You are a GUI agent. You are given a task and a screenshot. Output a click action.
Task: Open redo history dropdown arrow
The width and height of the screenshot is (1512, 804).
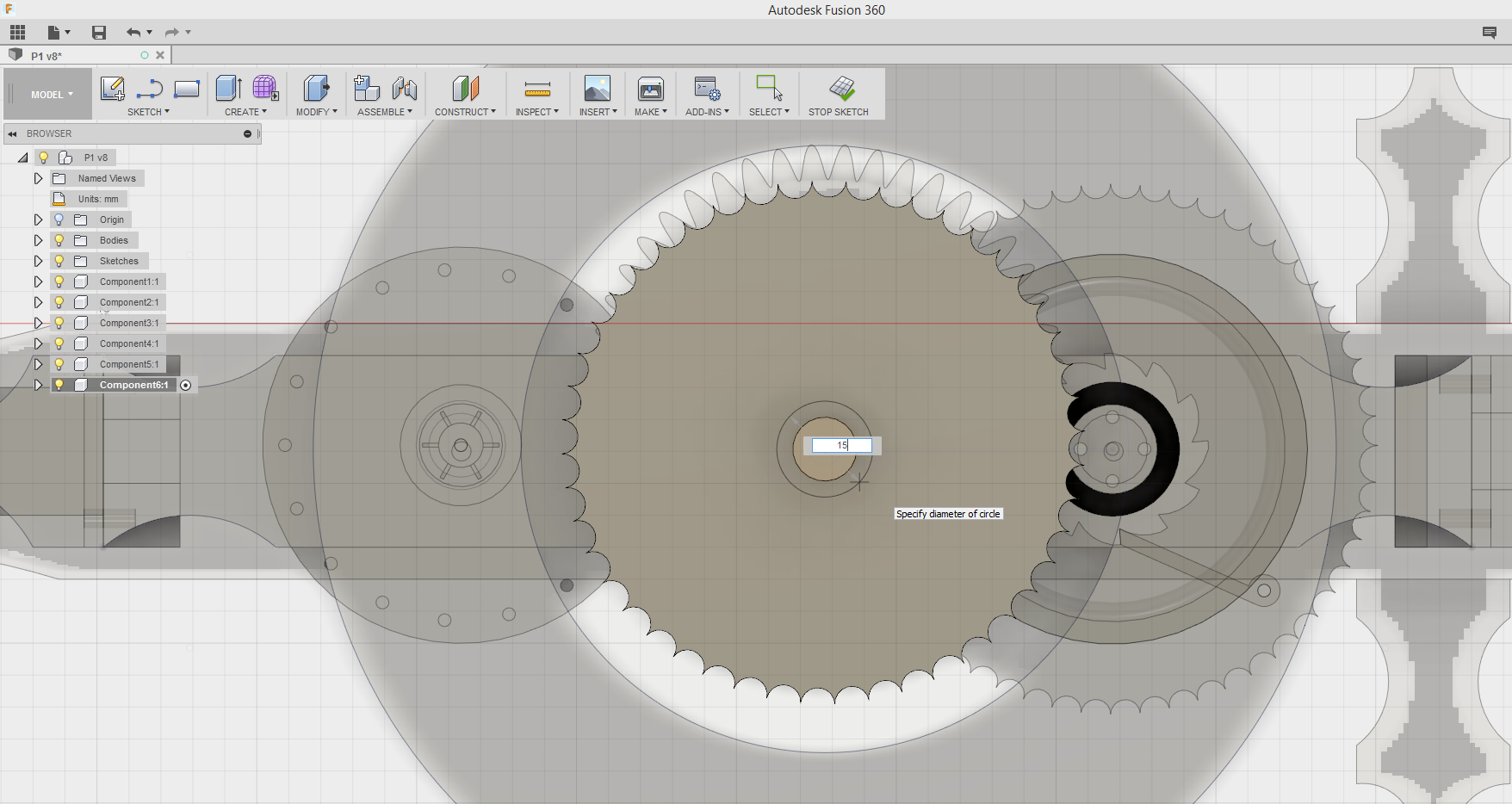[188, 33]
